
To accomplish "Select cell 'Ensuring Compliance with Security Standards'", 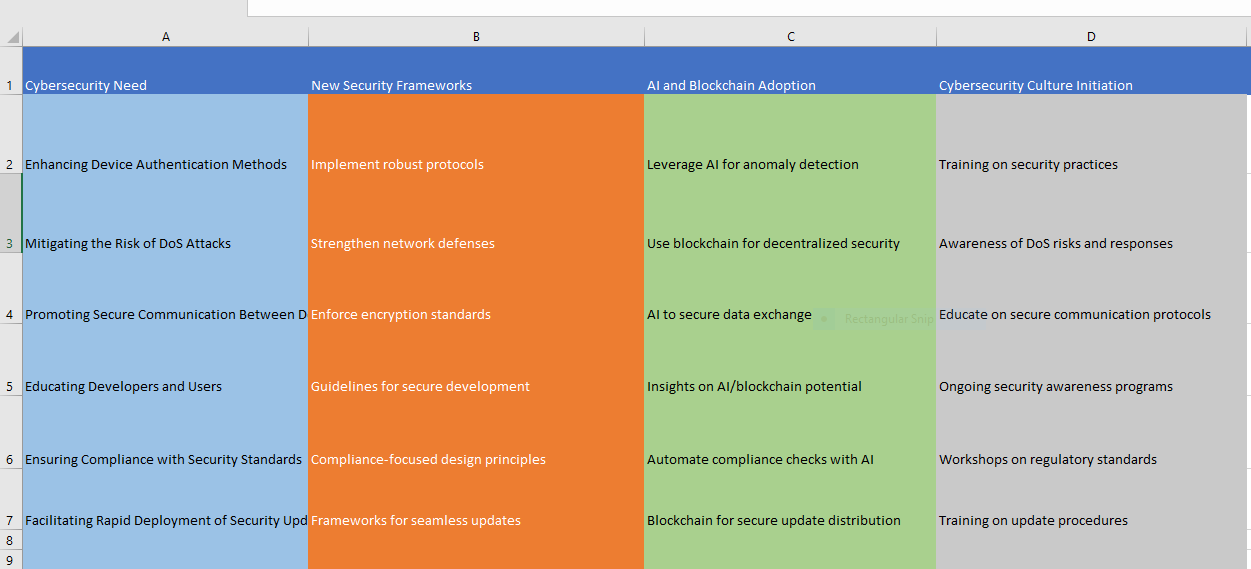I will [x=165, y=432].
